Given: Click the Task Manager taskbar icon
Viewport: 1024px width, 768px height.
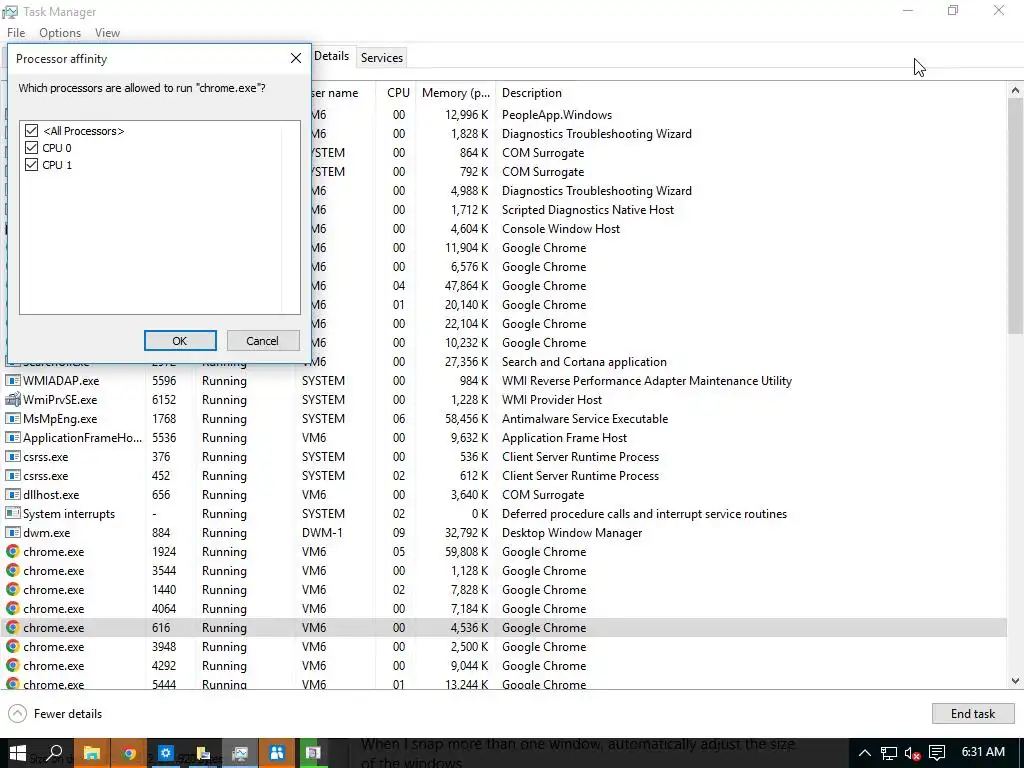Looking at the screenshot, I should (240, 753).
